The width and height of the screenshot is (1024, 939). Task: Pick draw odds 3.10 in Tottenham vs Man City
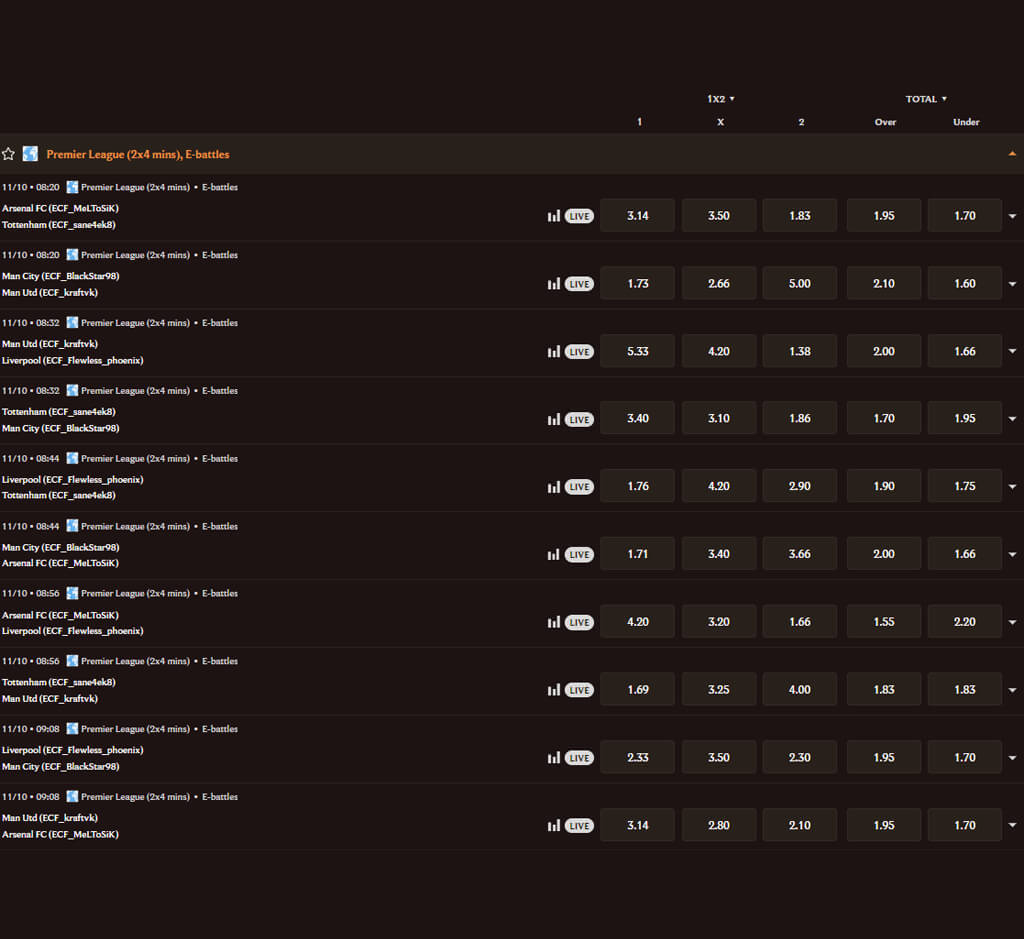tap(718, 419)
